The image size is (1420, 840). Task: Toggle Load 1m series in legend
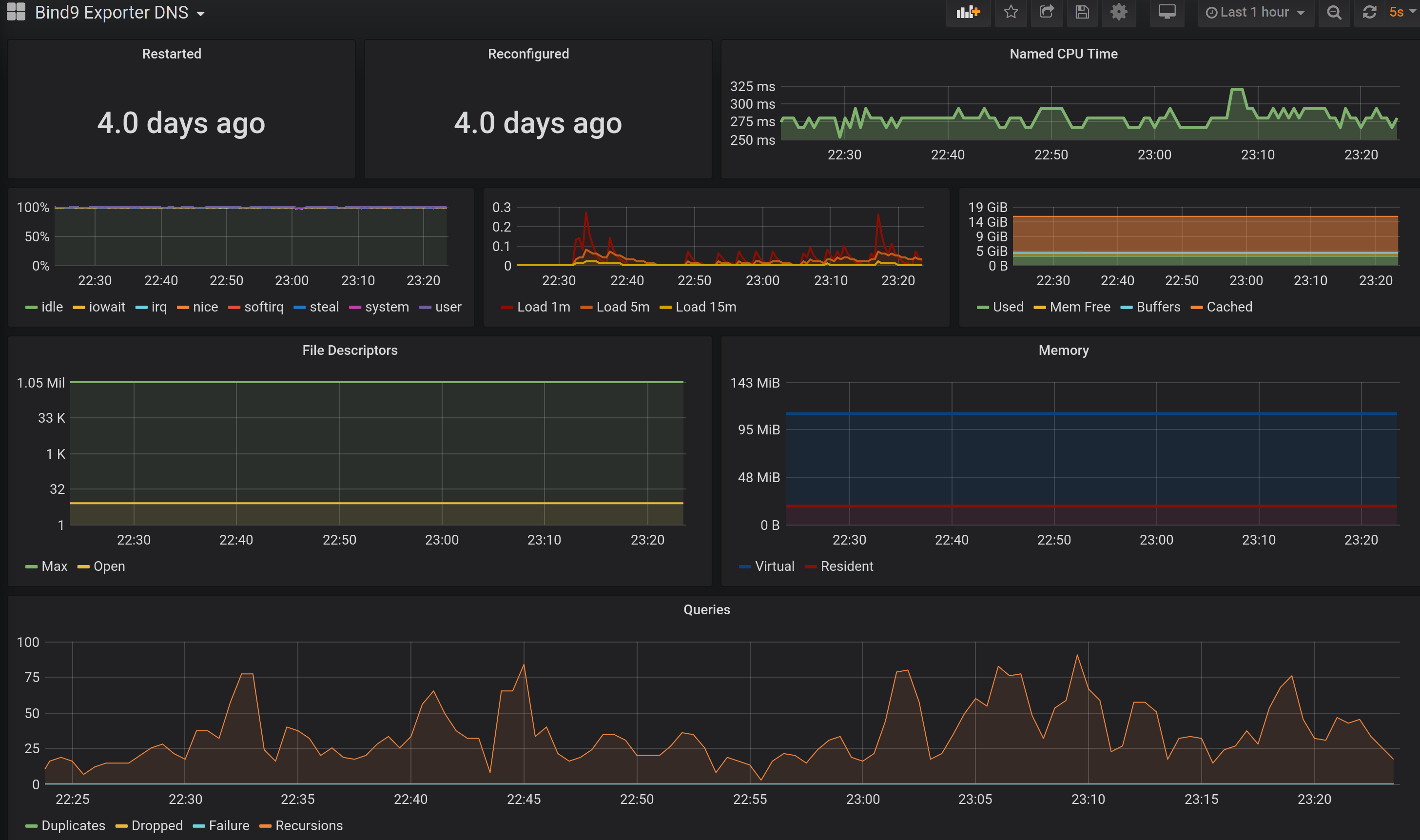pyautogui.click(x=543, y=307)
